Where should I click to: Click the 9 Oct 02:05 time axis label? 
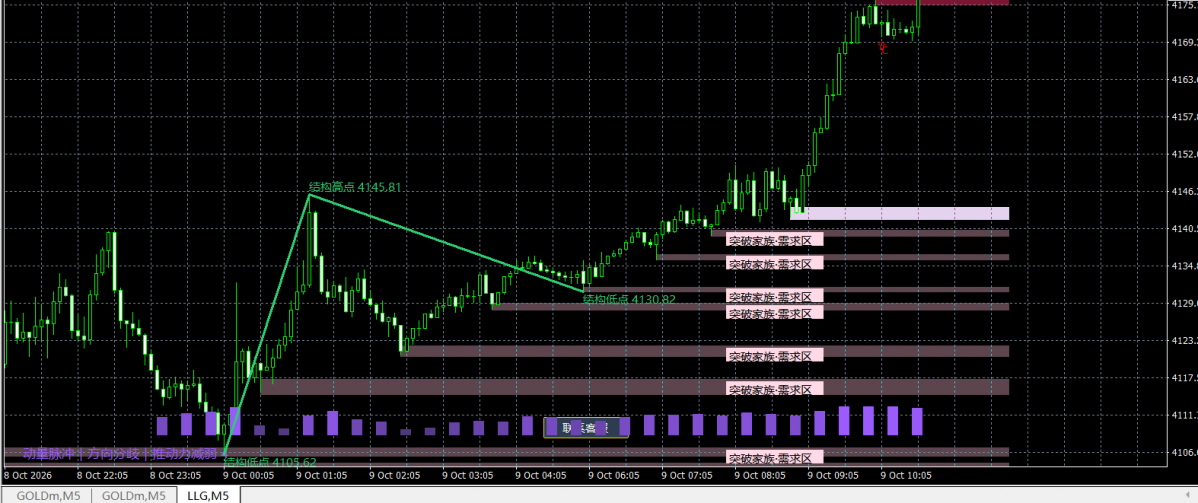[395, 475]
